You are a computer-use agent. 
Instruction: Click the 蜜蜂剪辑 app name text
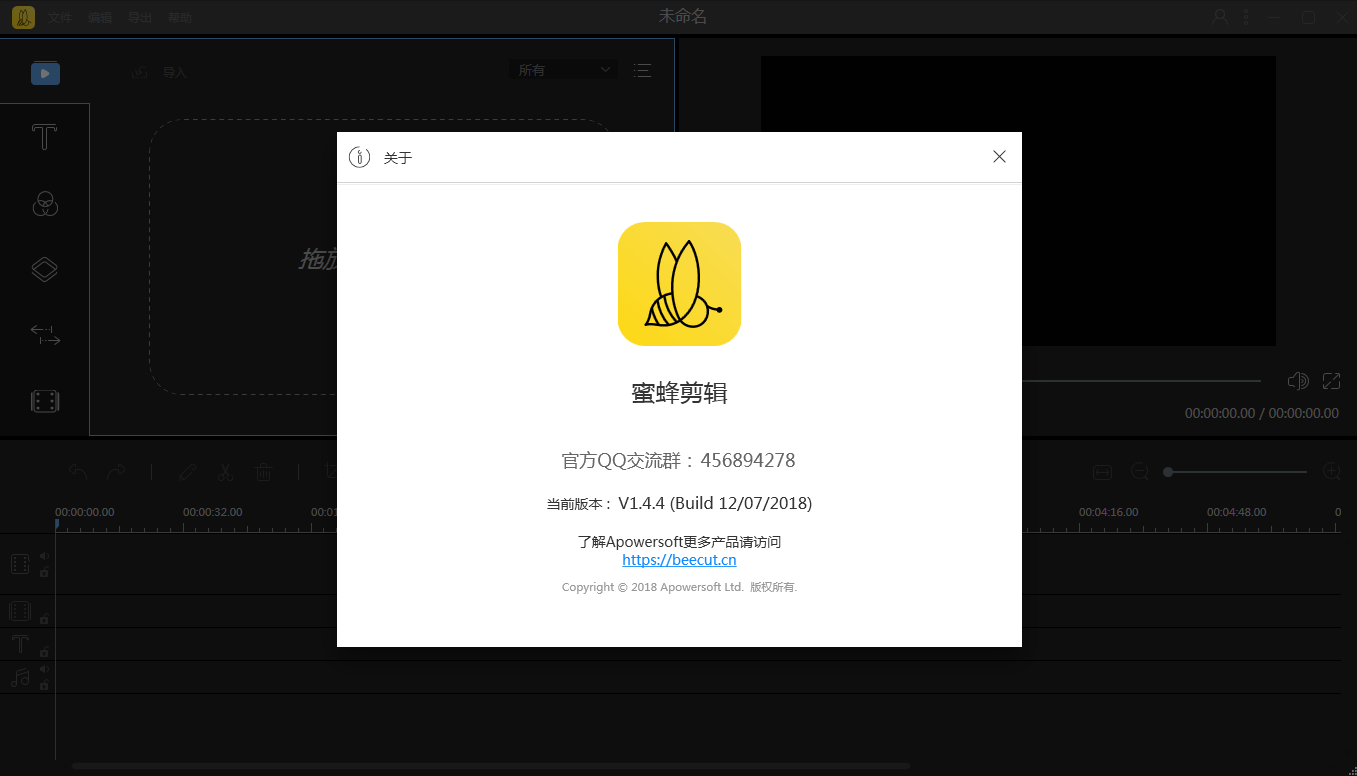point(679,393)
